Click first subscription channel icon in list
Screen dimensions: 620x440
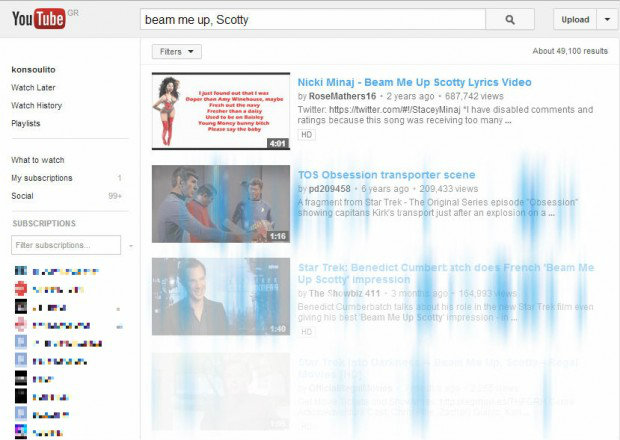coord(21,271)
